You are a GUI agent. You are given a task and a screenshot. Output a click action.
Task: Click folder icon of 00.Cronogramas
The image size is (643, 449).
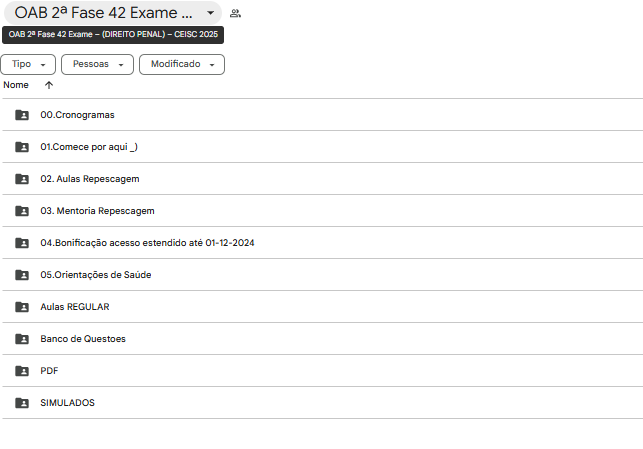coord(22,115)
